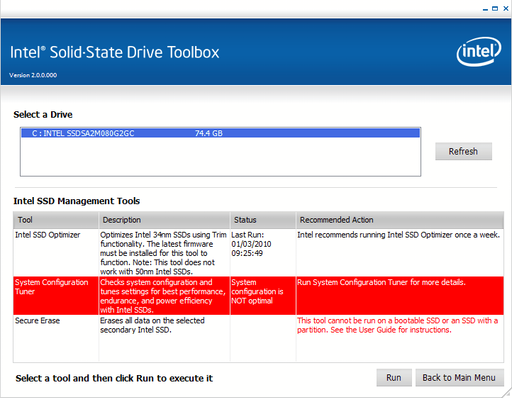This screenshot has height=398, width=512.
Task: Select the Intel SSD Optimizer row
Action: pos(258,253)
